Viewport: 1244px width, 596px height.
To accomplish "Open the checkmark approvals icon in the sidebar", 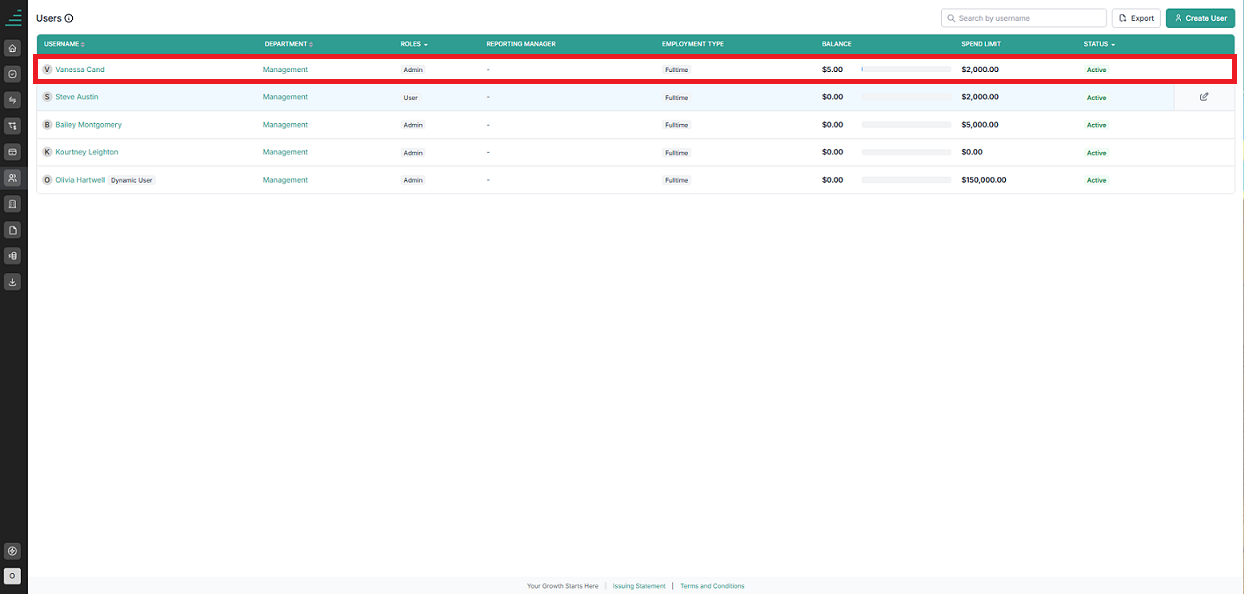I will pyautogui.click(x=12, y=74).
